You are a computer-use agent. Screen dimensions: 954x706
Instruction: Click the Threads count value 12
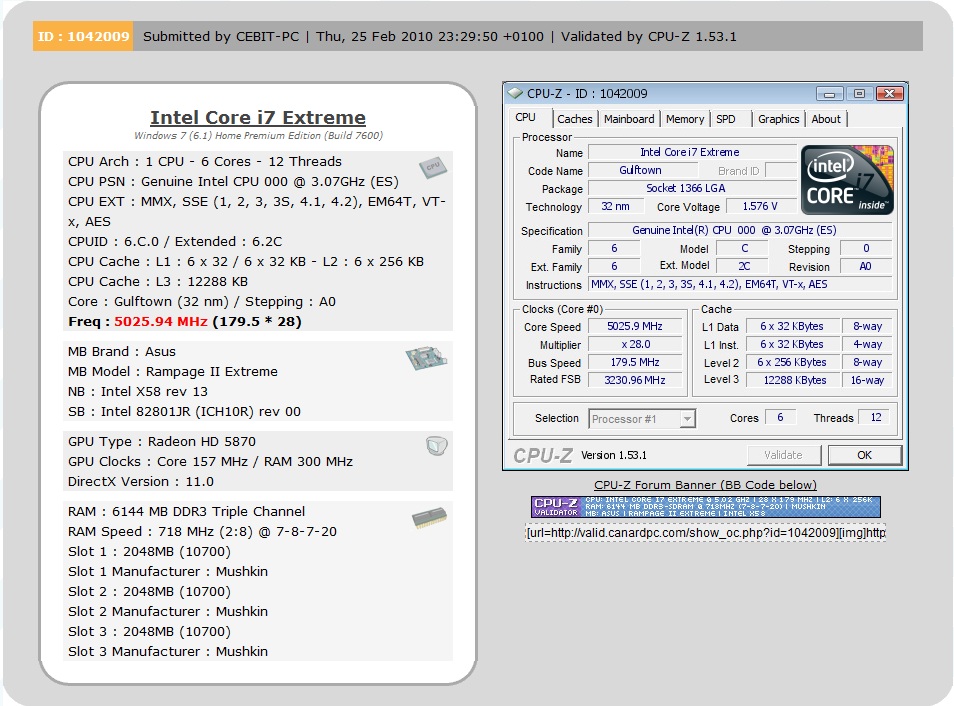[876, 417]
